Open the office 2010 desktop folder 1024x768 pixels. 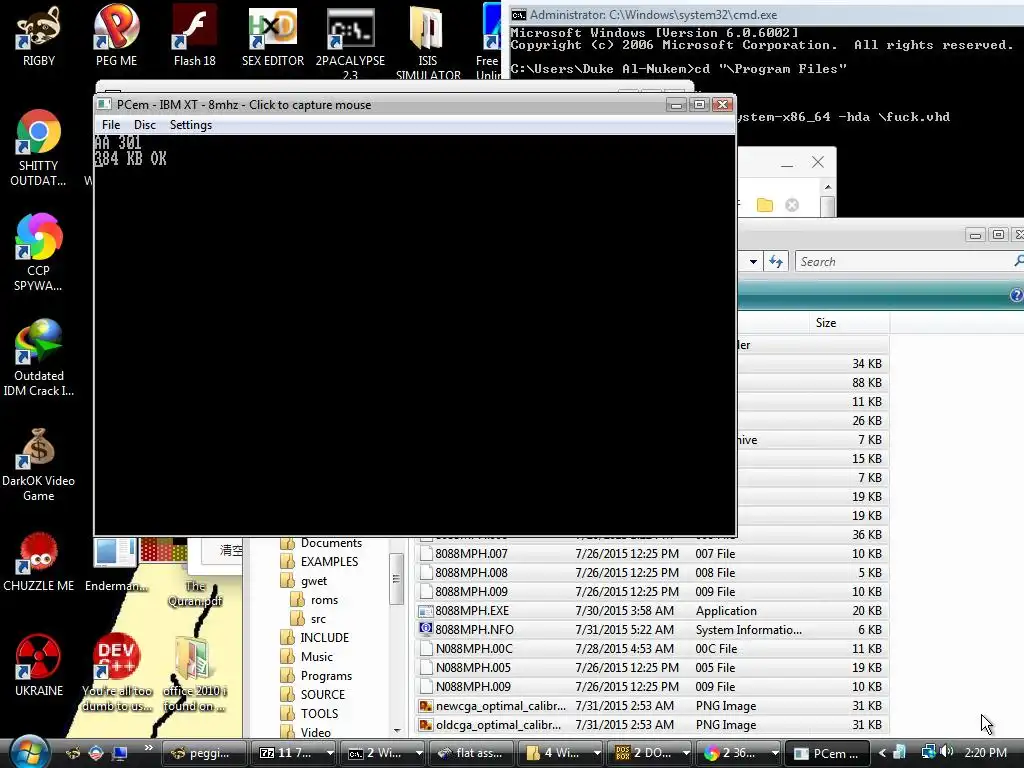coord(194,673)
